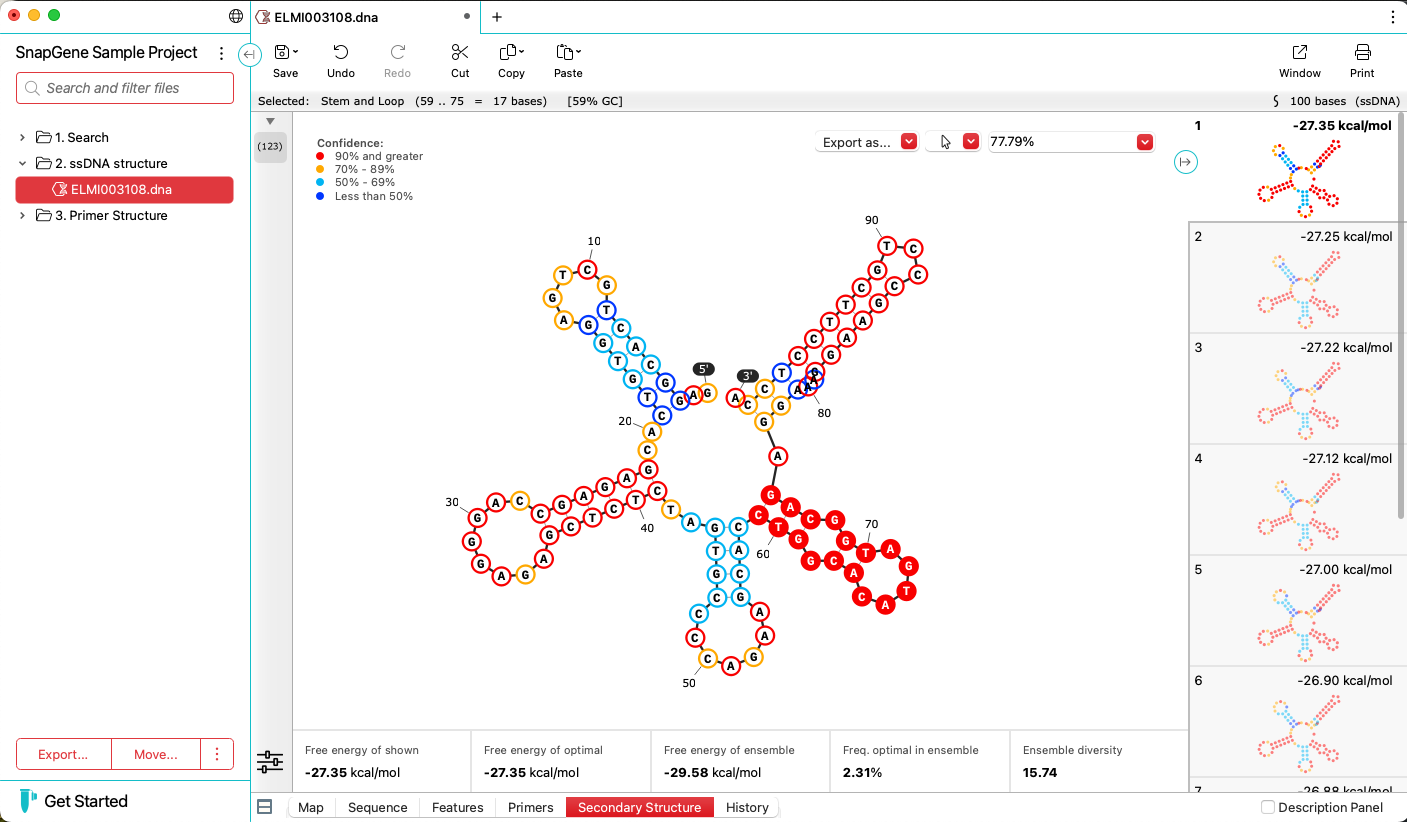Open the Export as... dropdown
Screen dimensions: 1407x822
(x=866, y=142)
